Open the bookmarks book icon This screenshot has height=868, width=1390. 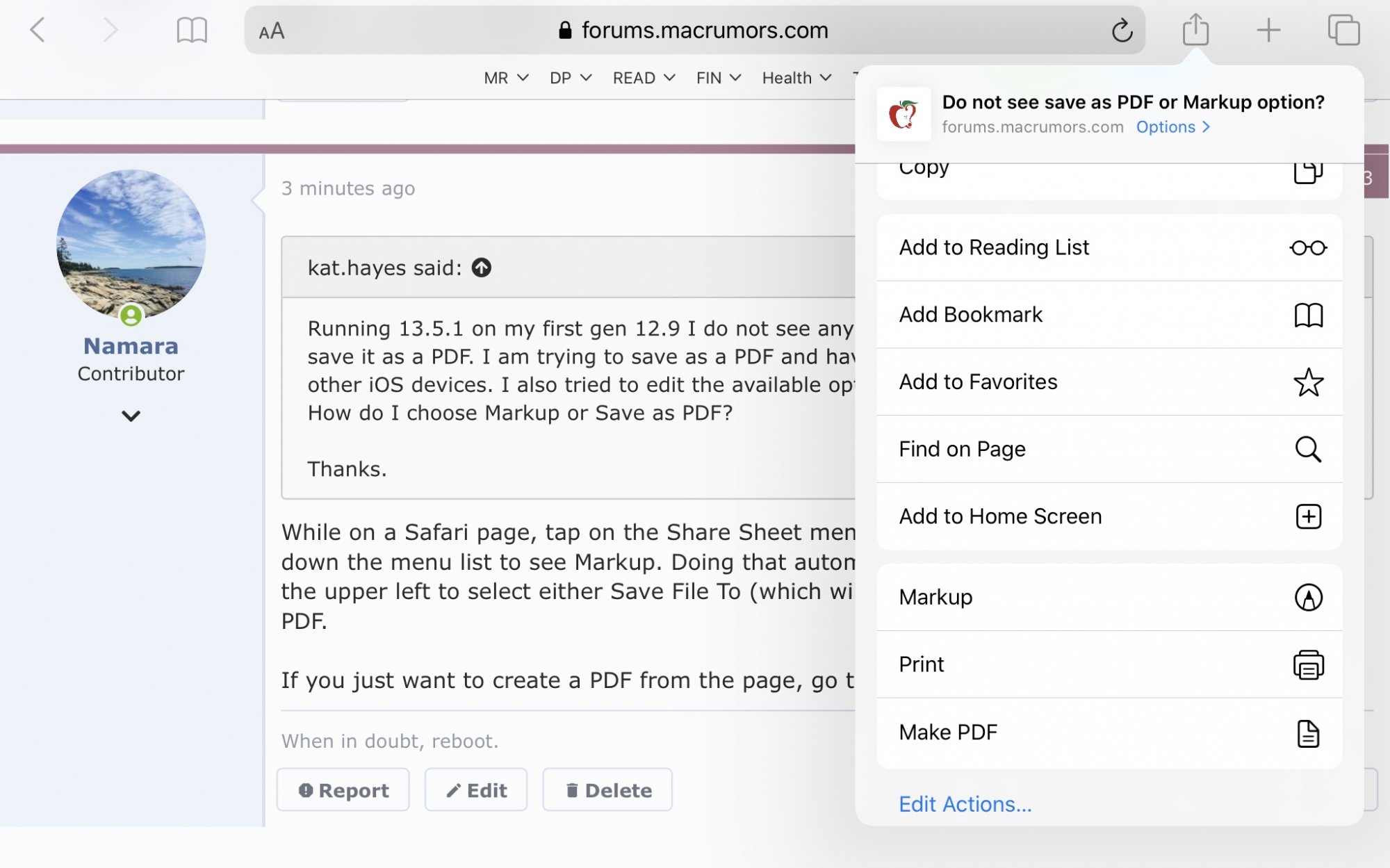tap(192, 31)
